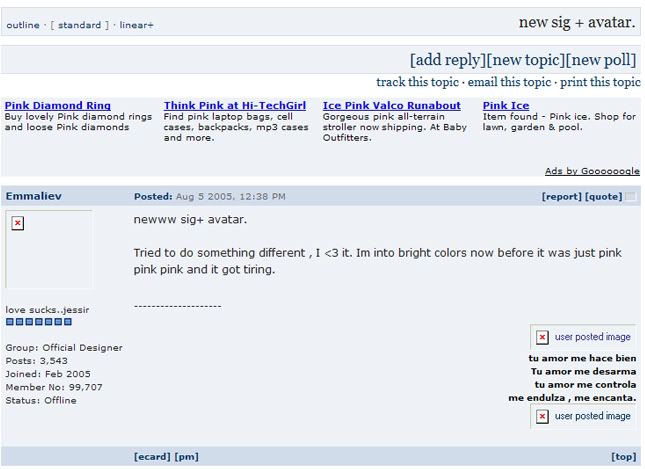Click 'Posts: 3,543' text
The height and width of the screenshot is (469, 645).
point(37,361)
